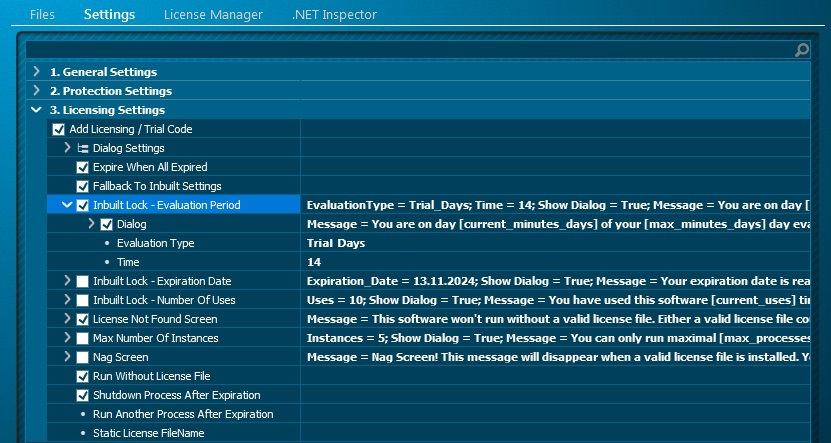Collapse Inbuilt Lock - Evaluation Period node
This screenshot has width=831, height=443.
[x=68, y=205]
